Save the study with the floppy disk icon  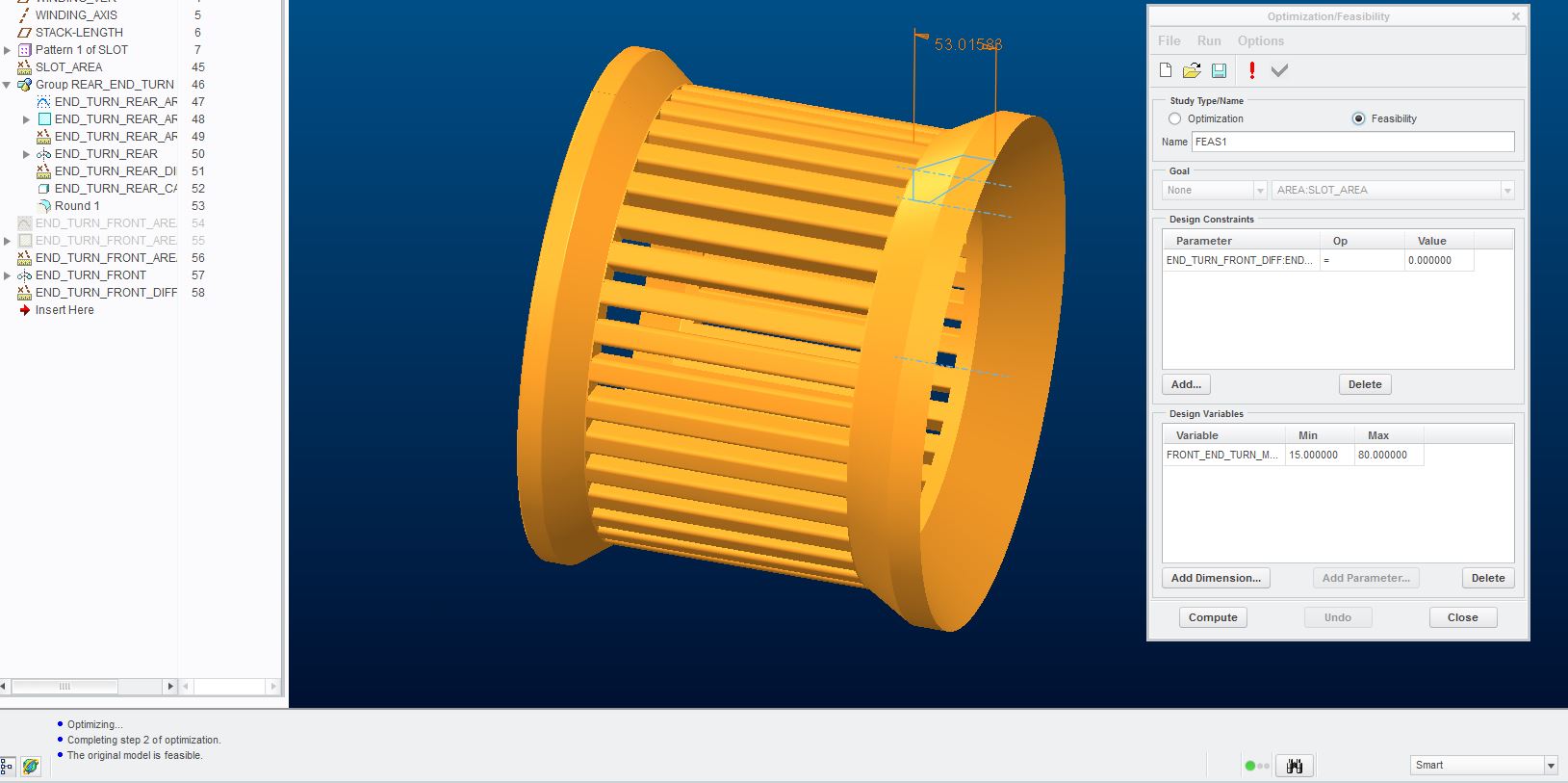(1219, 70)
